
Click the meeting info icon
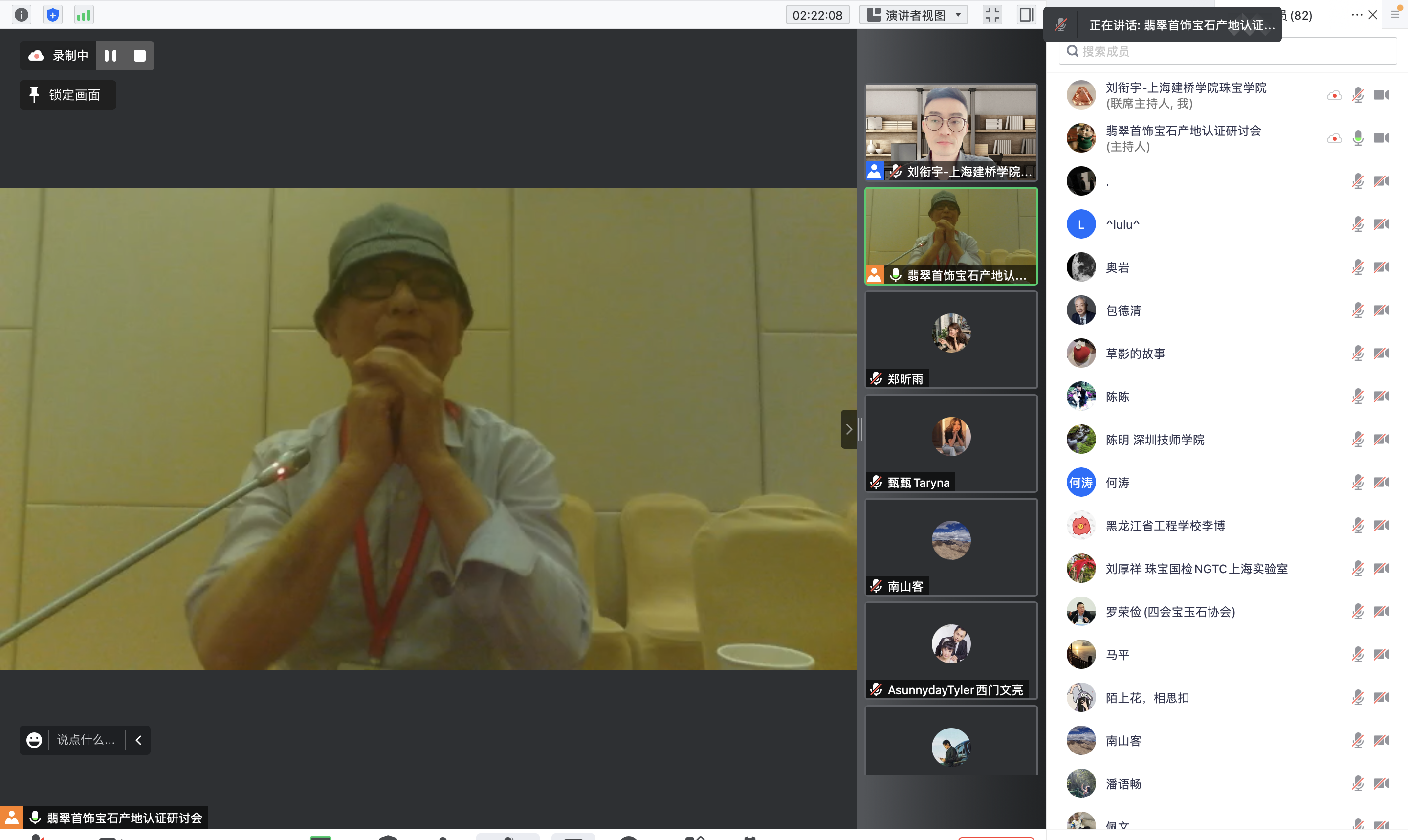(22, 15)
